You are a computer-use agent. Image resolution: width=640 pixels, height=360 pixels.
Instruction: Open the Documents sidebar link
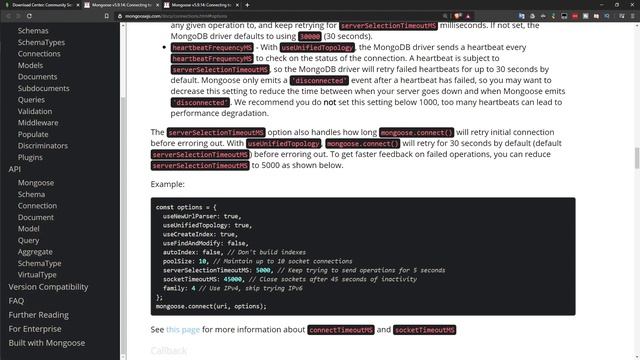click(37, 77)
